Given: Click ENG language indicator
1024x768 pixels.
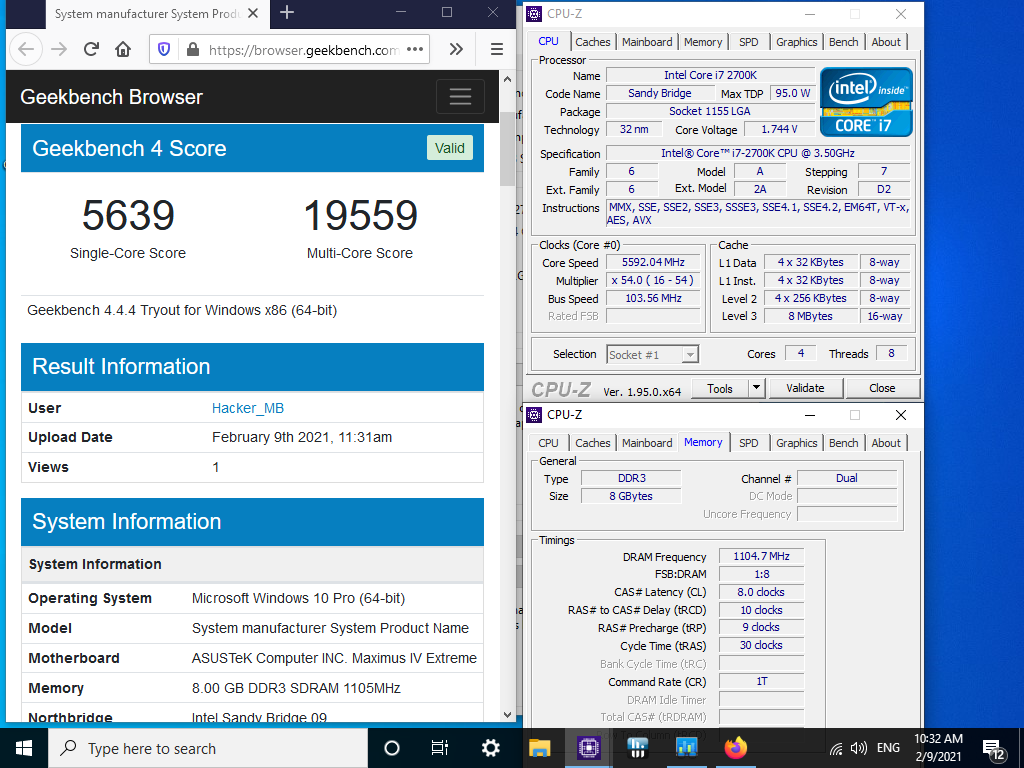Looking at the screenshot, I should [888, 748].
